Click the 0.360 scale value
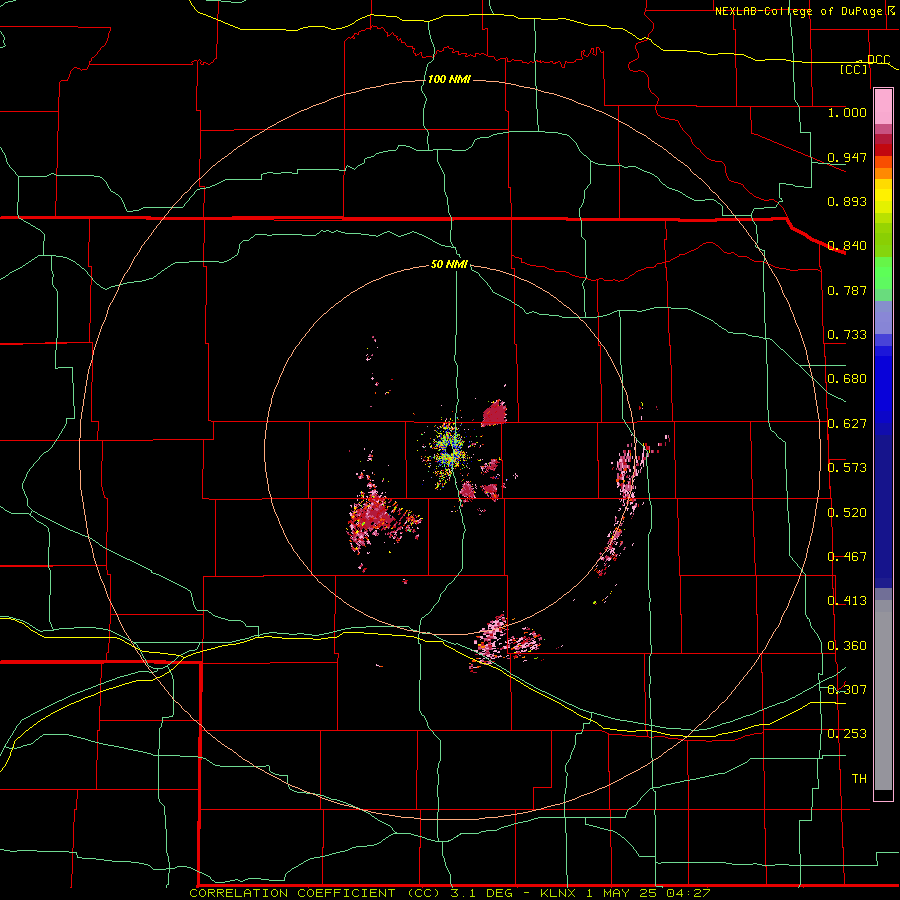Viewport: 900px width, 900px height. coord(847,646)
